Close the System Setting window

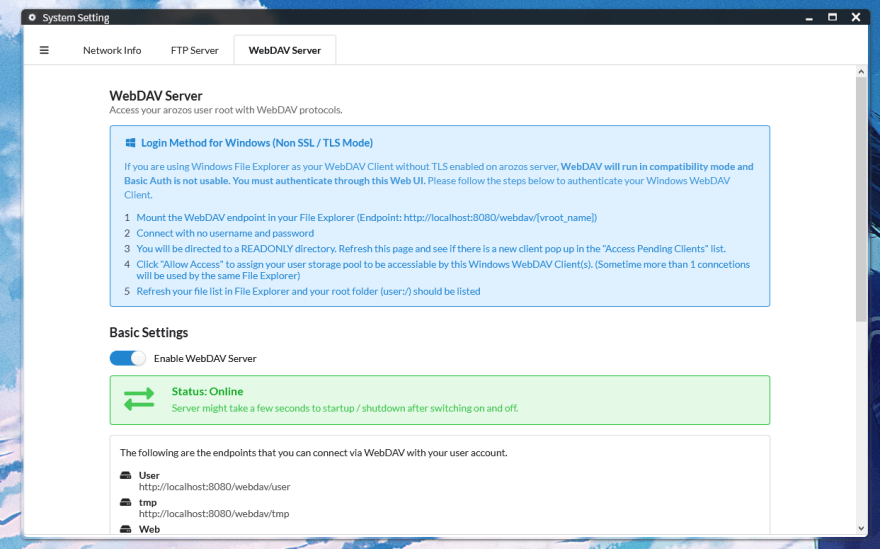(x=856, y=17)
